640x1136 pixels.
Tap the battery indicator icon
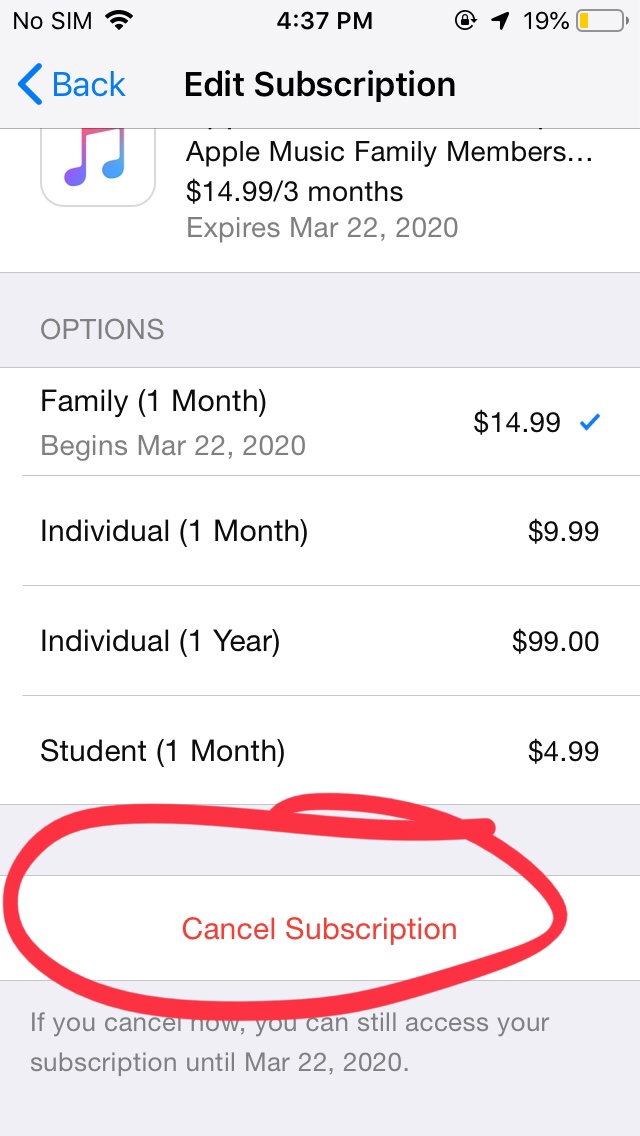click(600, 20)
